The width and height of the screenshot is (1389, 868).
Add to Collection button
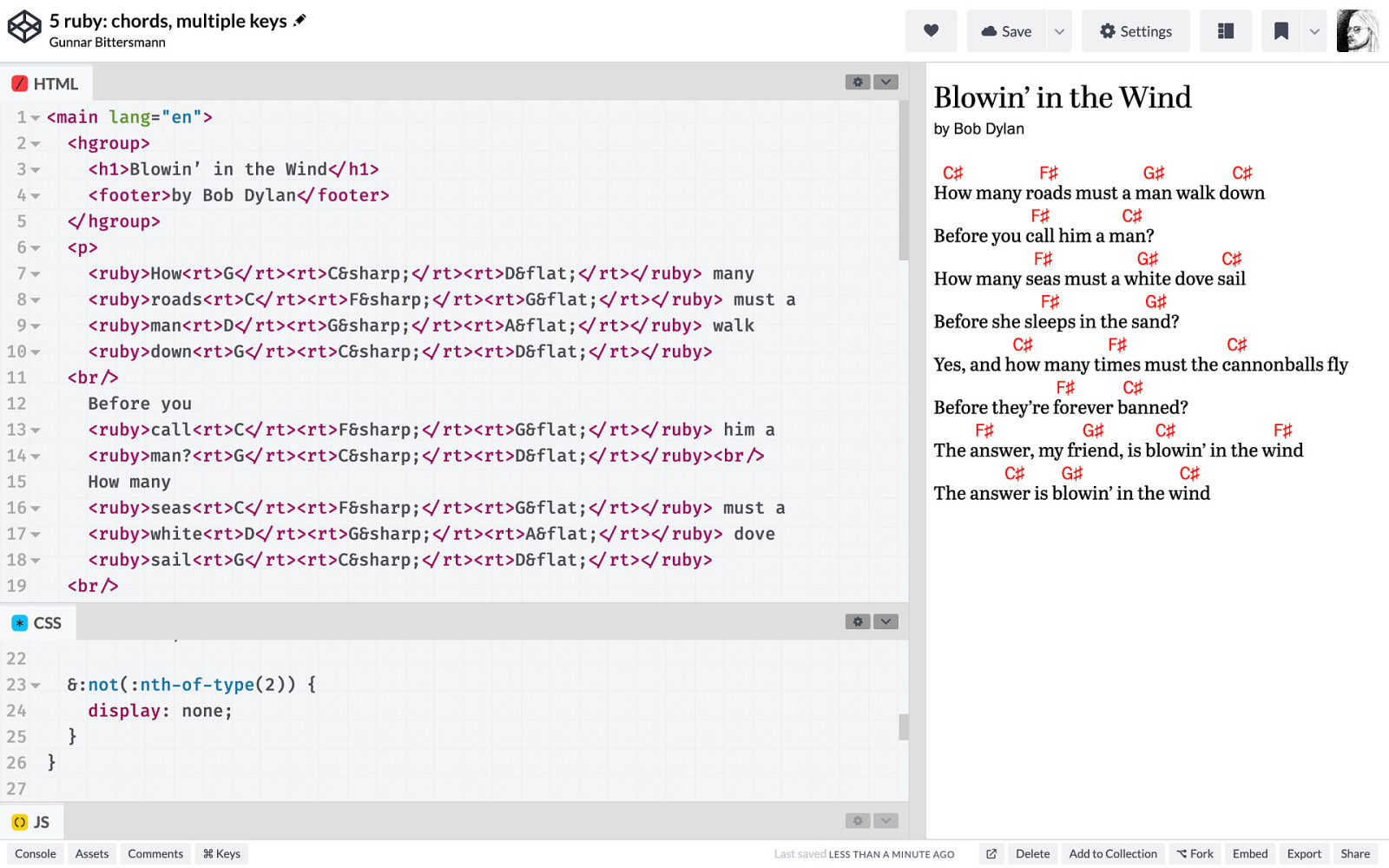point(1113,854)
